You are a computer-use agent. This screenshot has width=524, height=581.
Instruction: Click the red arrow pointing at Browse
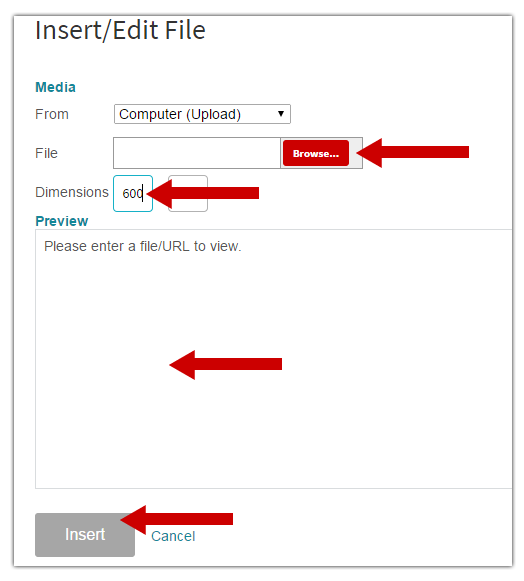click(412, 153)
